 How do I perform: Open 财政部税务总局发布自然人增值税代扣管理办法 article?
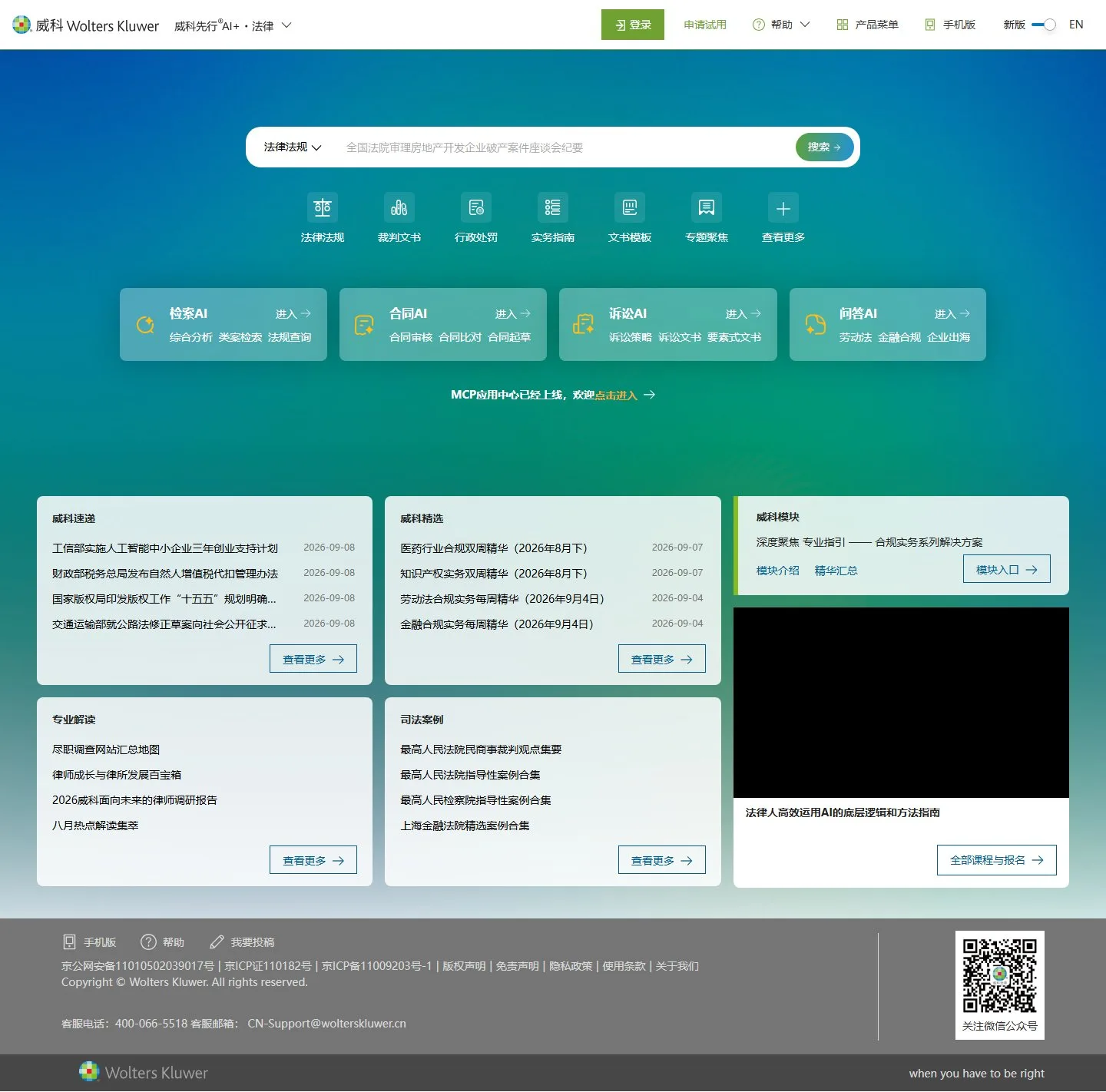coord(165,574)
